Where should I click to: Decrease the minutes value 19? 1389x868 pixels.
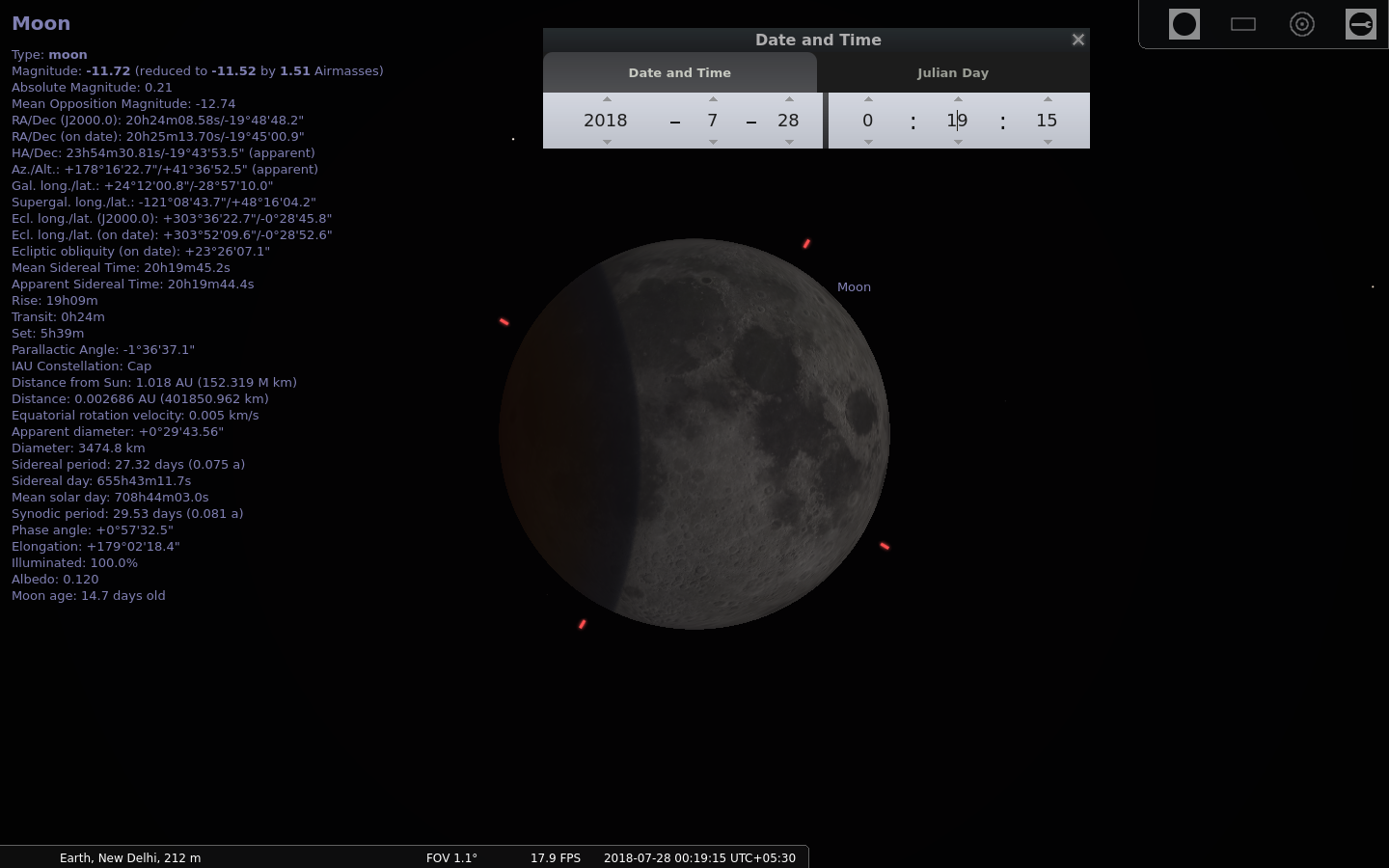tap(957, 141)
